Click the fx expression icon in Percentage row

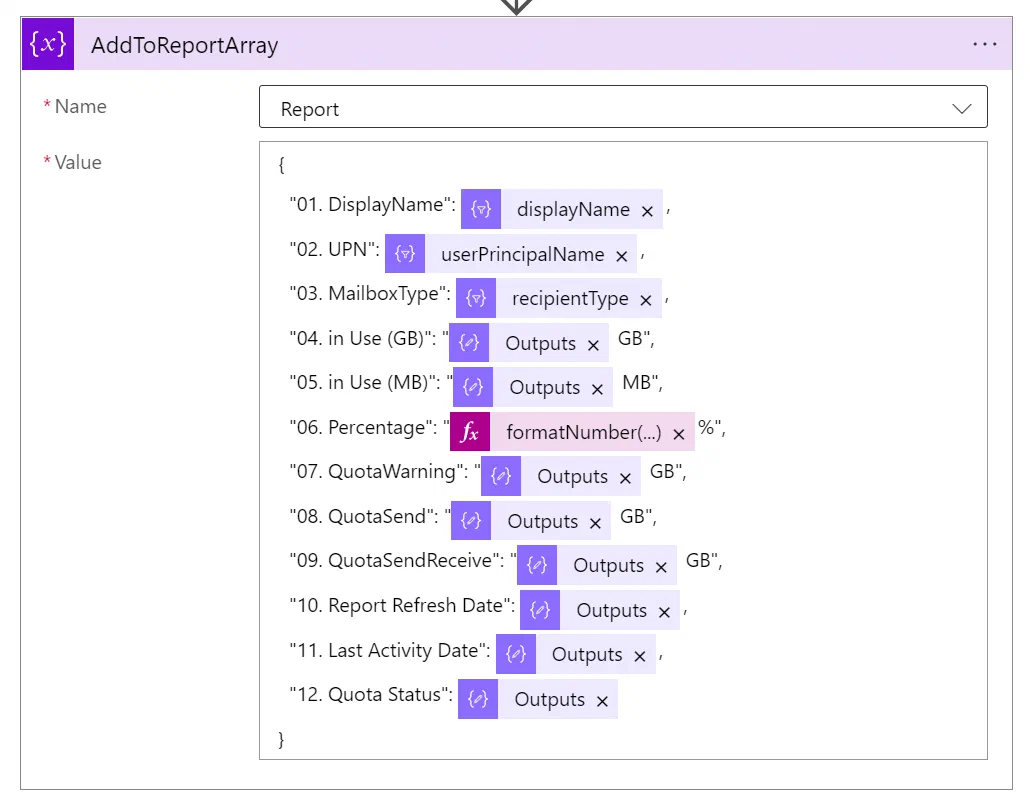(470, 432)
